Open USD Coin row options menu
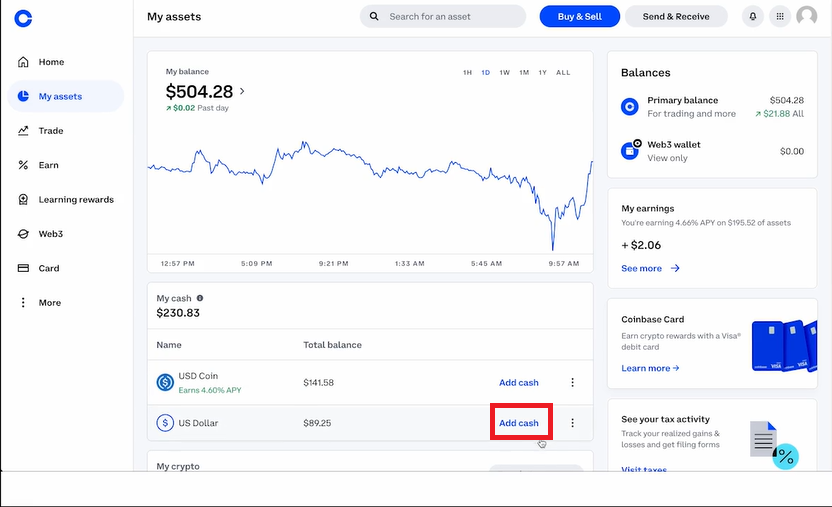 572,382
